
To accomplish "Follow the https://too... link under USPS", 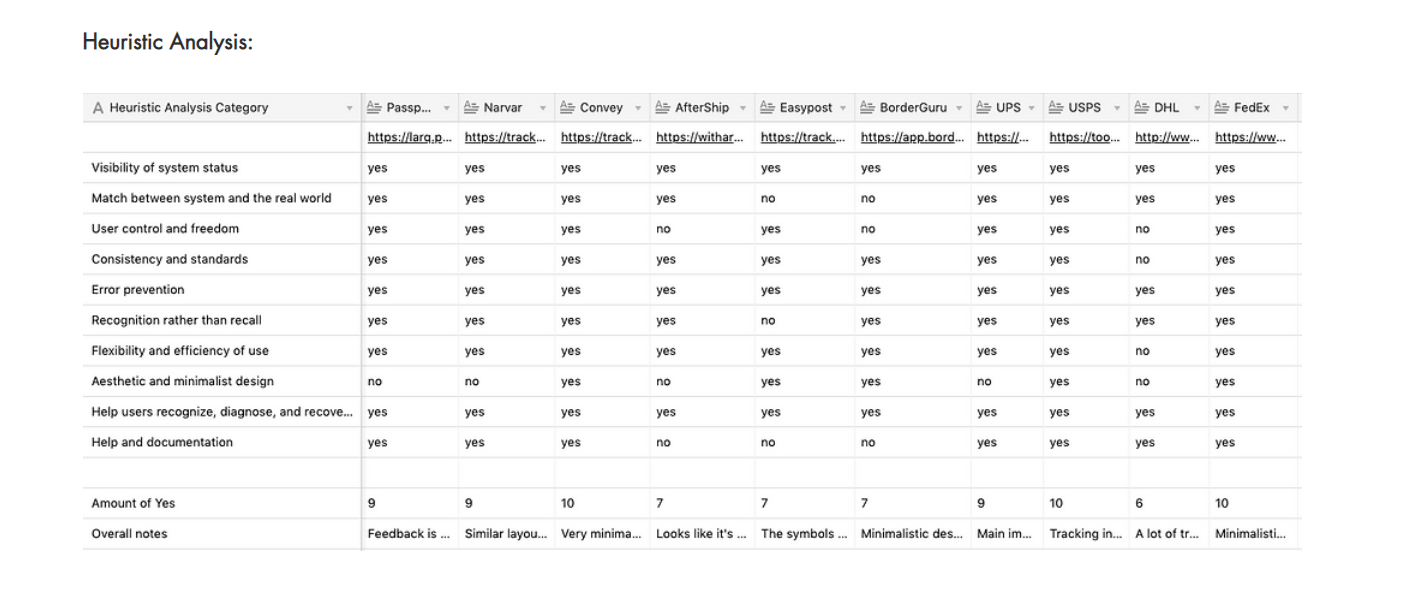I will 1085,138.
